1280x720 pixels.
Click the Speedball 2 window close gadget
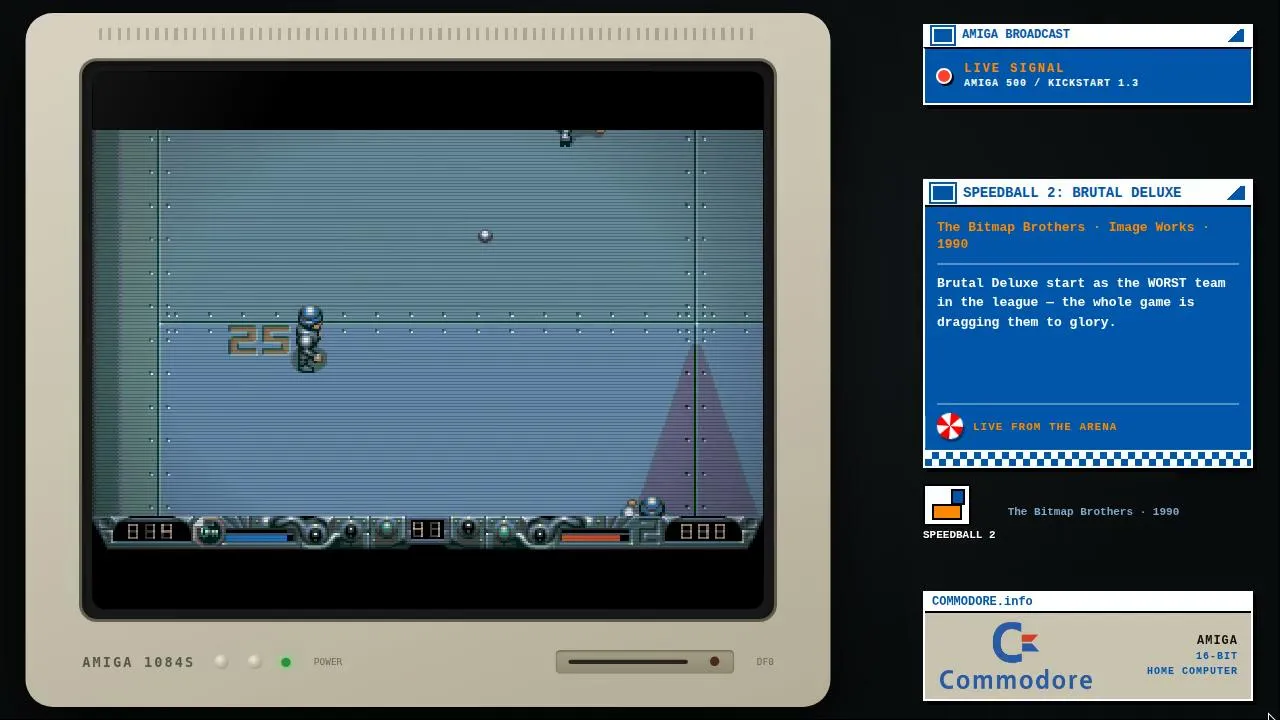943,193
